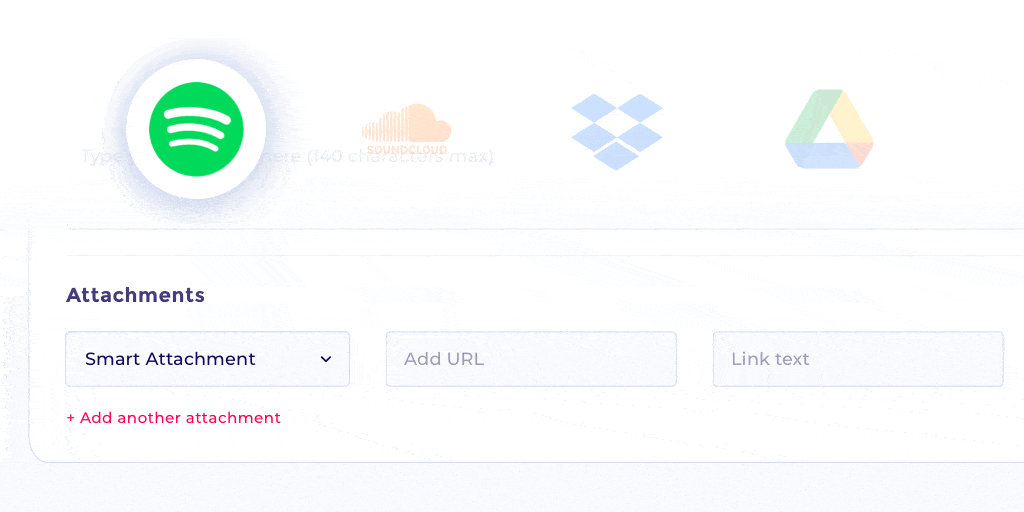The width and height of the screenshot is (1024, 512).
Task: Click the bottom diamond of the Dropbox logo
Action: pos(616,156)
